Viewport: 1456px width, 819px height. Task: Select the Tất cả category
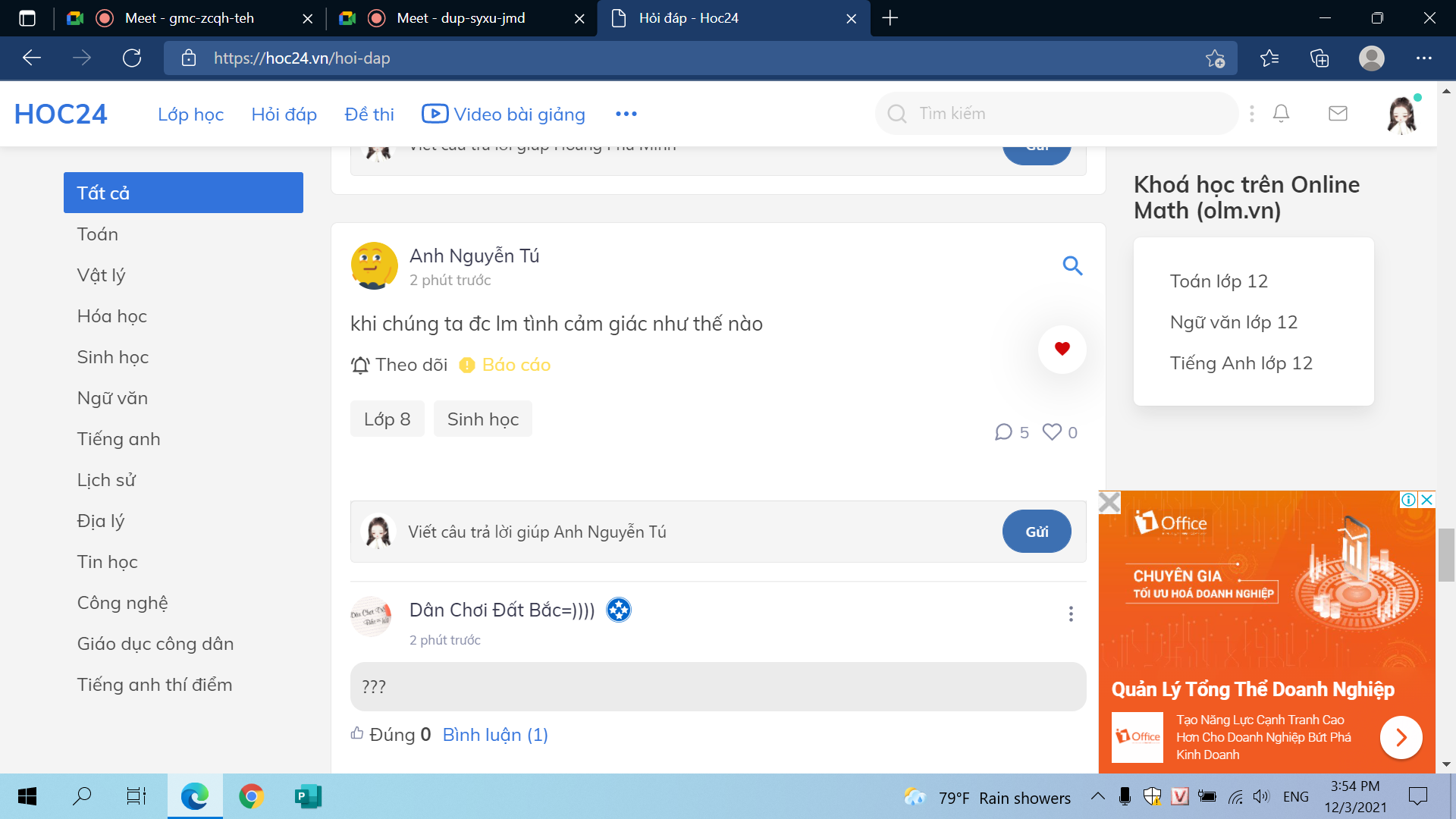tap(184, 193)
